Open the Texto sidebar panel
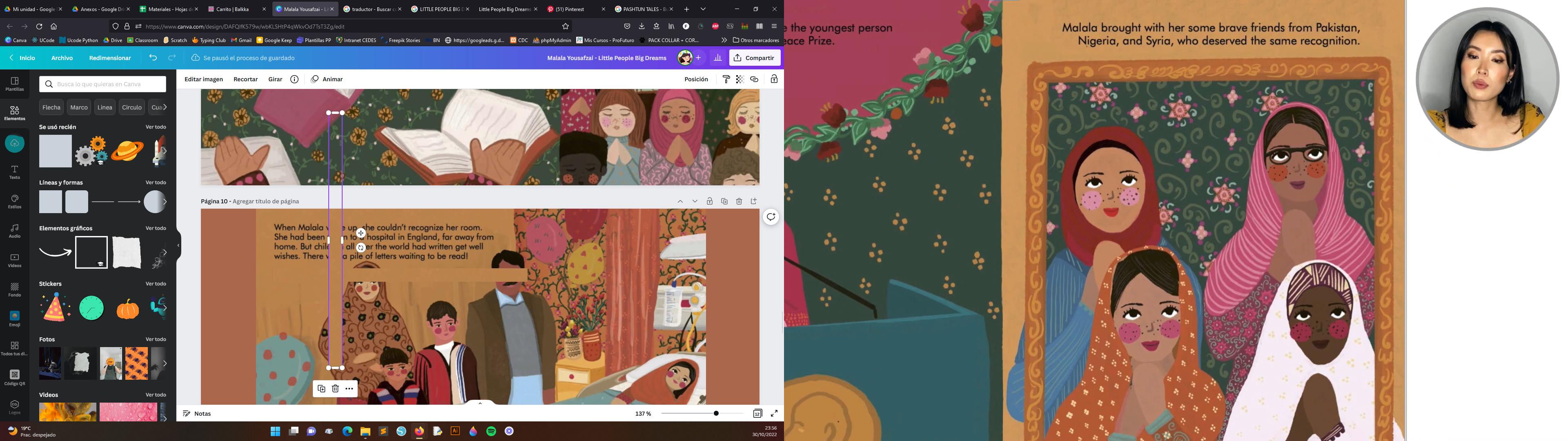 coord(15,172)
